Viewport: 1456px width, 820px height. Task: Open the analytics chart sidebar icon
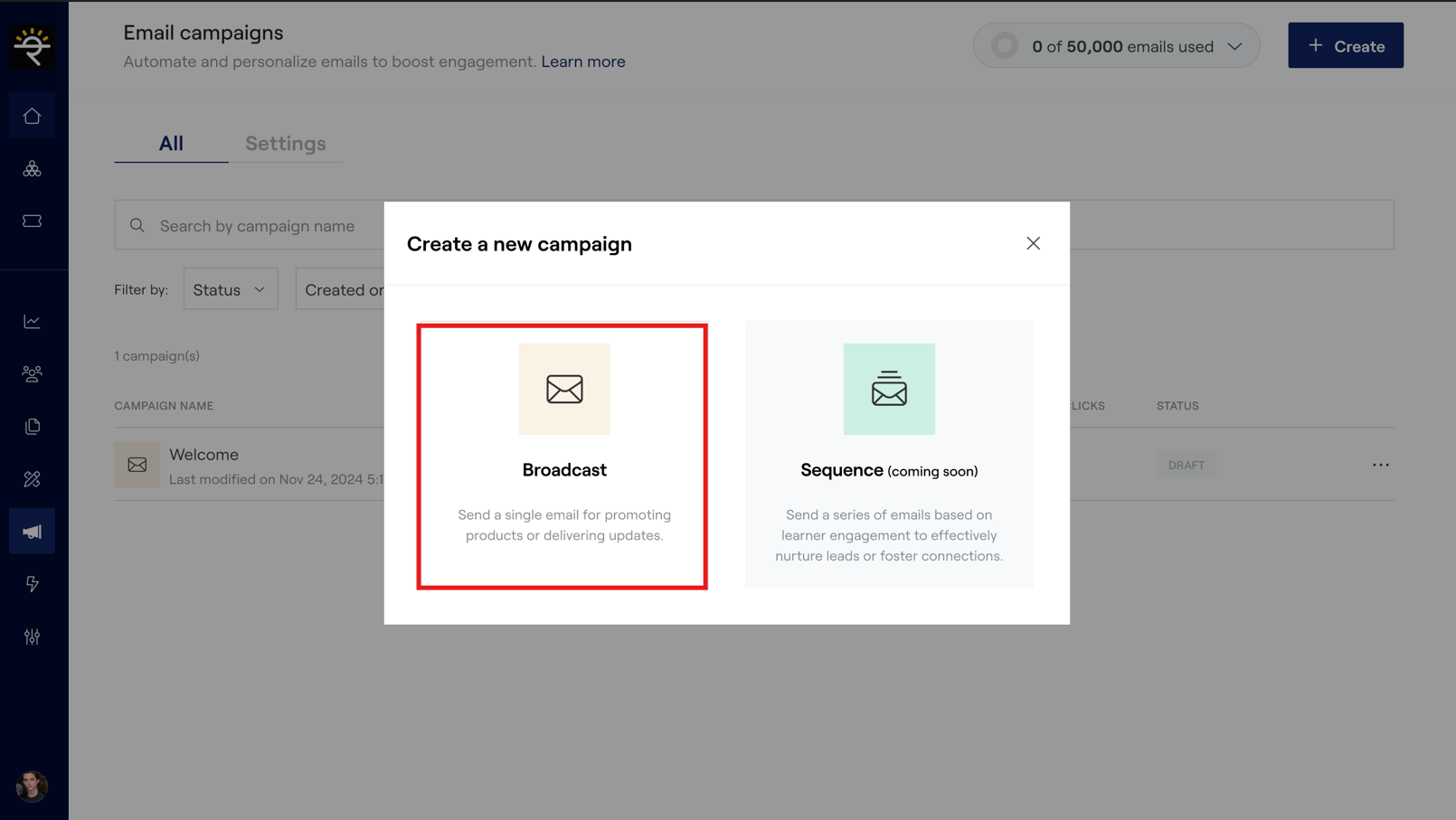coord(33,322)
